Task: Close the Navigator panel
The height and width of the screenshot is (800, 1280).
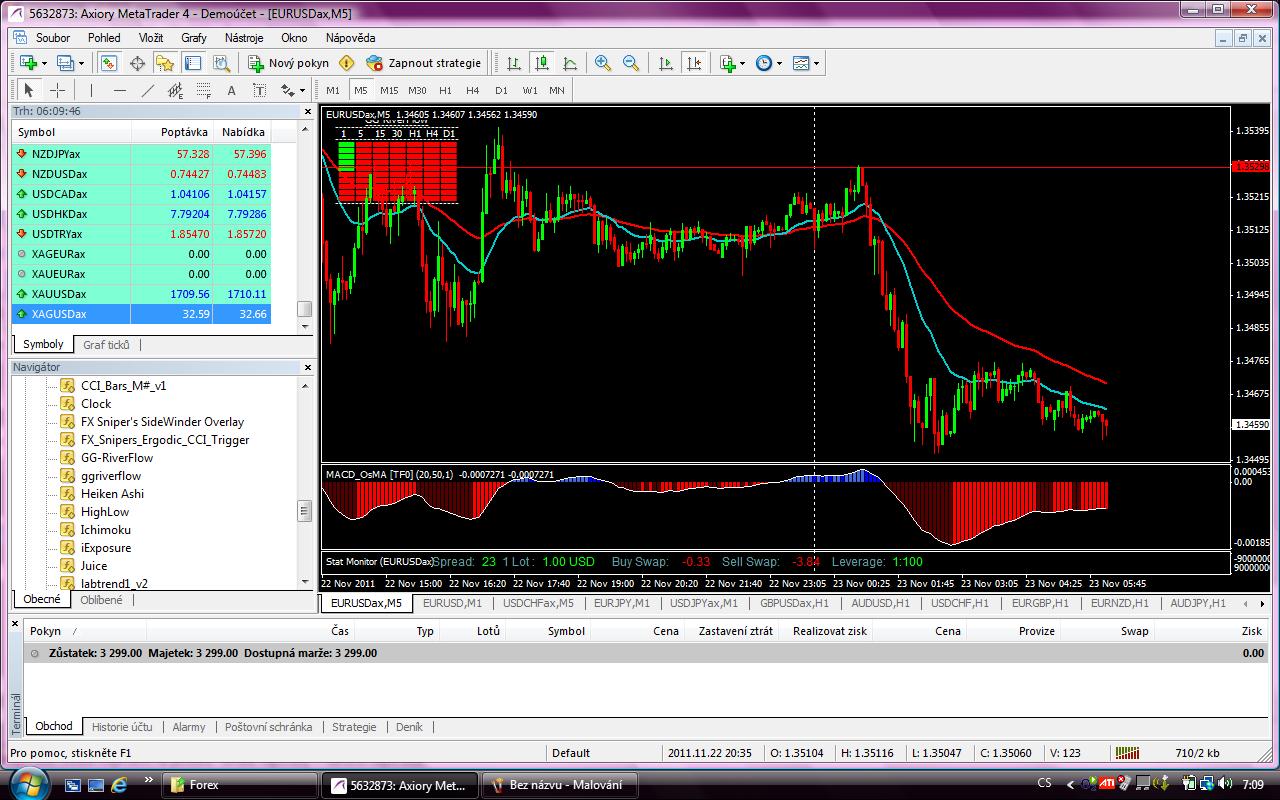Action: 307,367
